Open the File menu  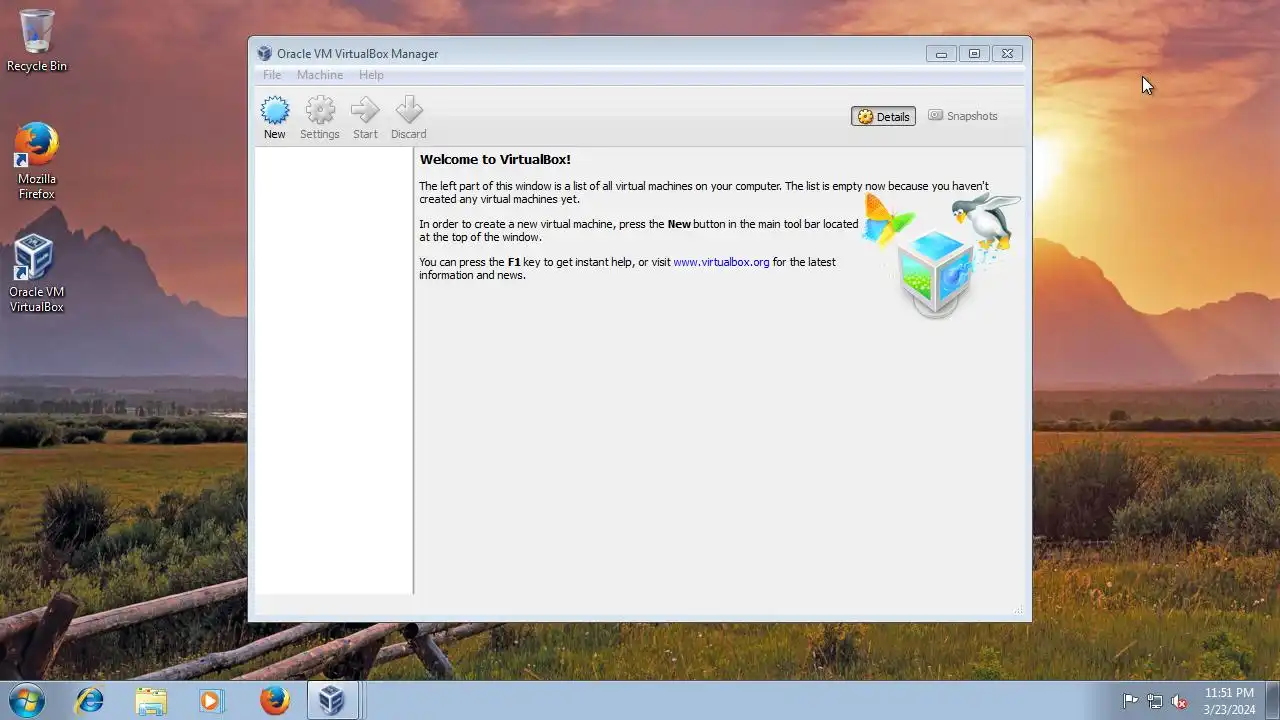click(272, 75)
